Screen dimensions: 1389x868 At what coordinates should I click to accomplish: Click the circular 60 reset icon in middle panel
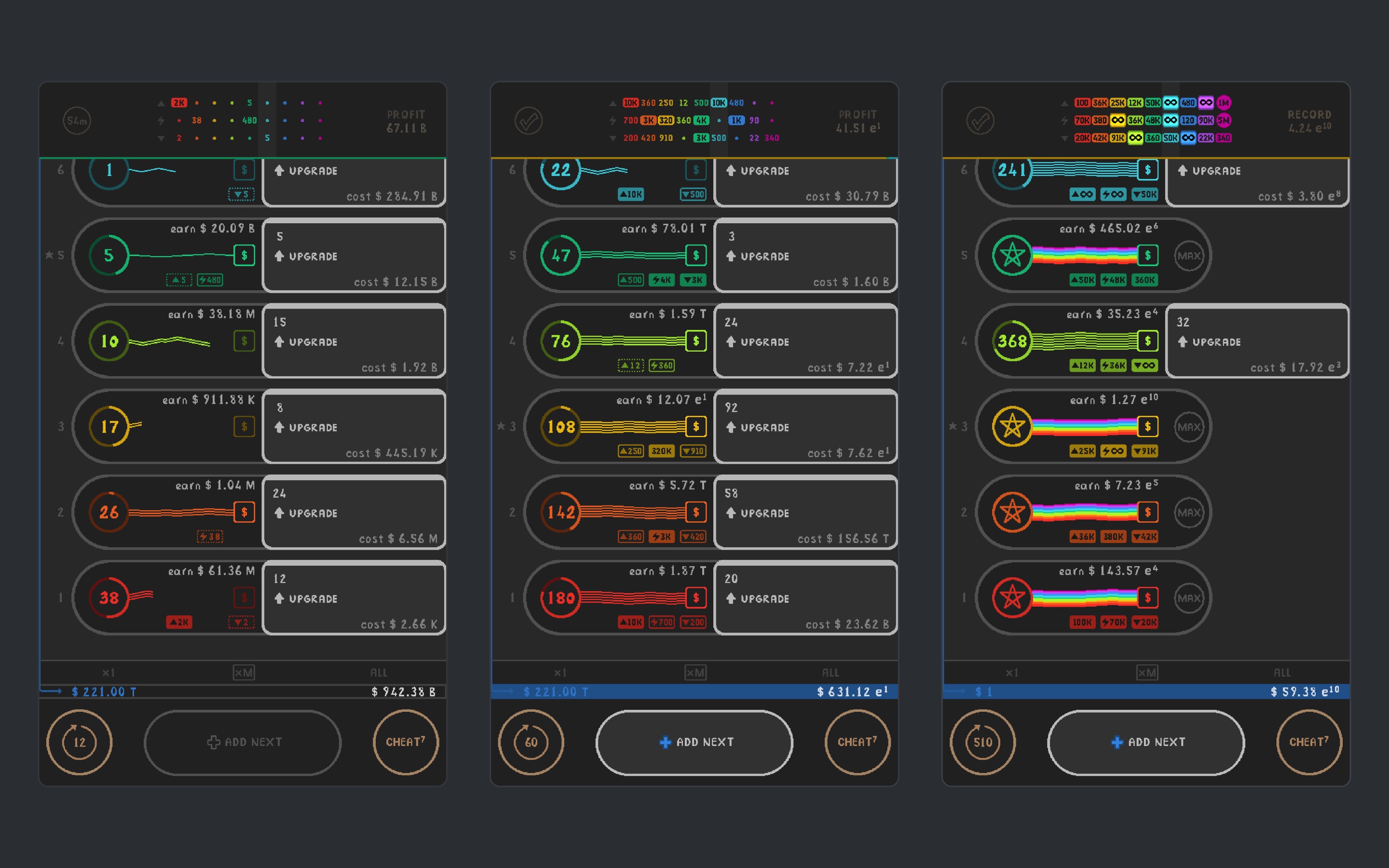[x=531, y=742]
